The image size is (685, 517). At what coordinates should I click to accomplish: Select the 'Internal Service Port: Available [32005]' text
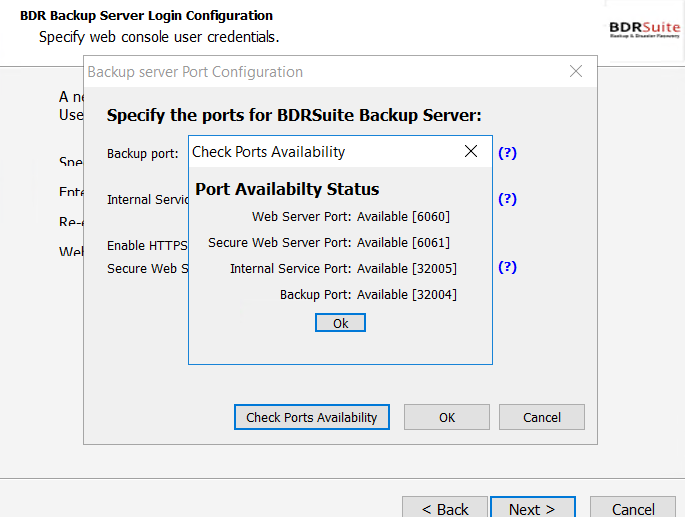(x=343, y=268)
